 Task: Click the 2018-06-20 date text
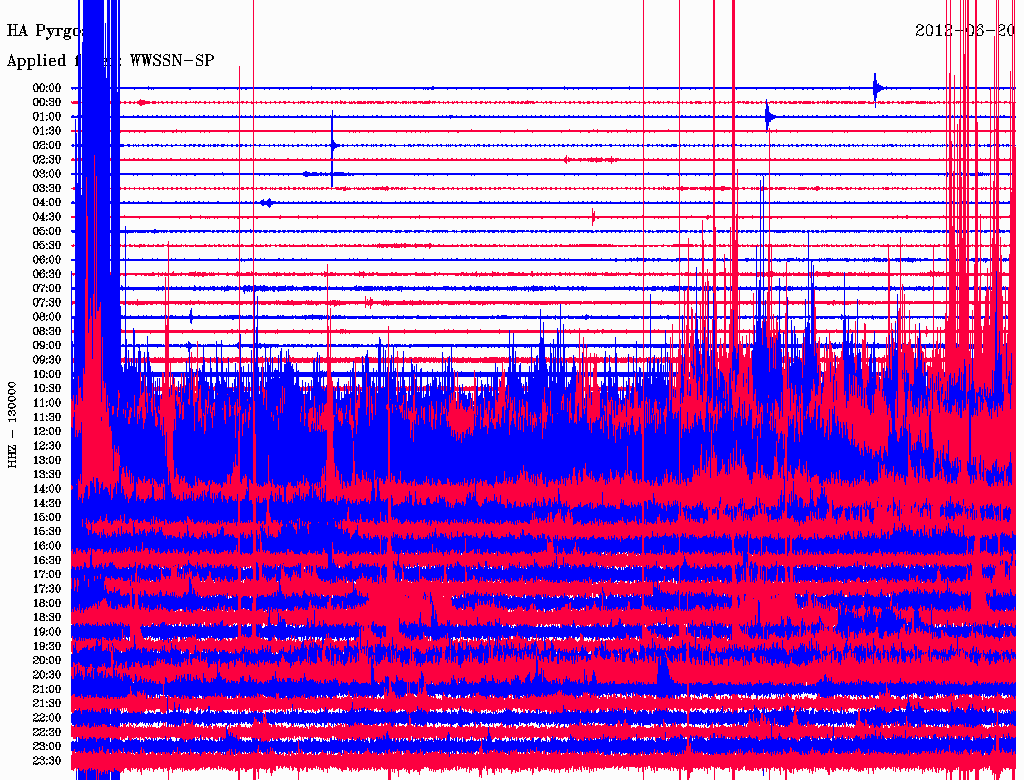[965, 30]
